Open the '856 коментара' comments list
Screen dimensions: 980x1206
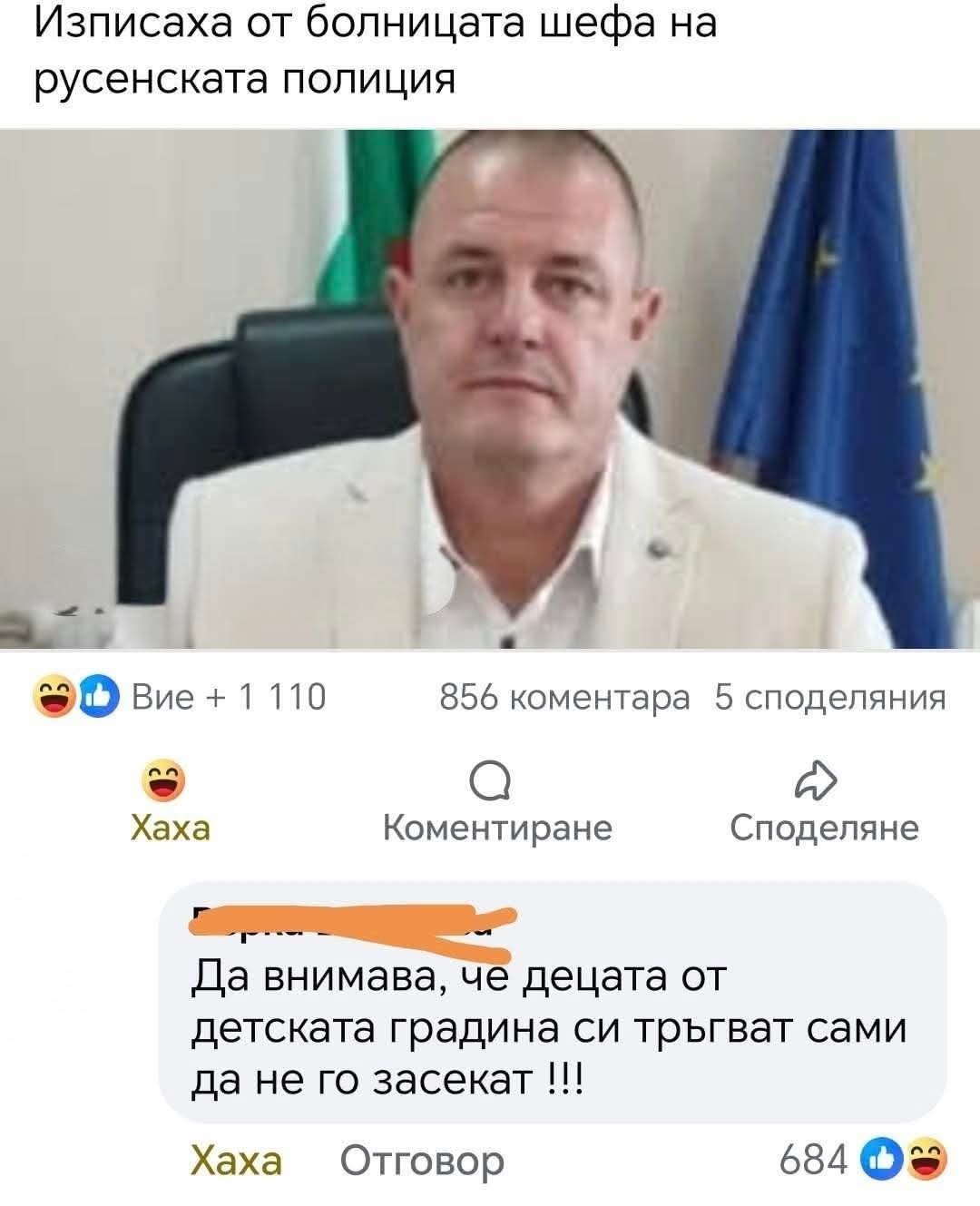coord(564,698)
